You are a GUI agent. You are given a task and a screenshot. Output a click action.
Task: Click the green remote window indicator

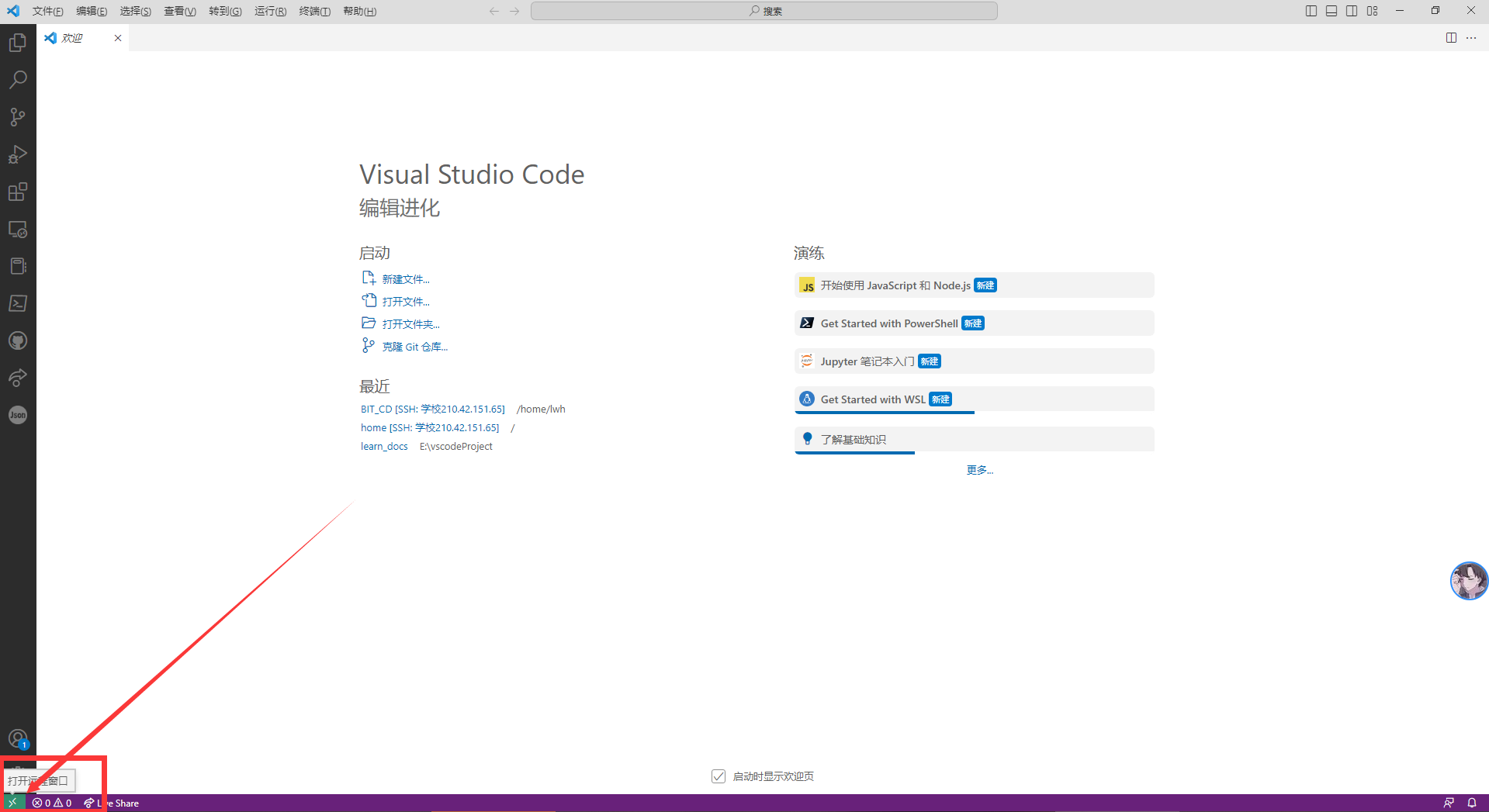(12, 803)
